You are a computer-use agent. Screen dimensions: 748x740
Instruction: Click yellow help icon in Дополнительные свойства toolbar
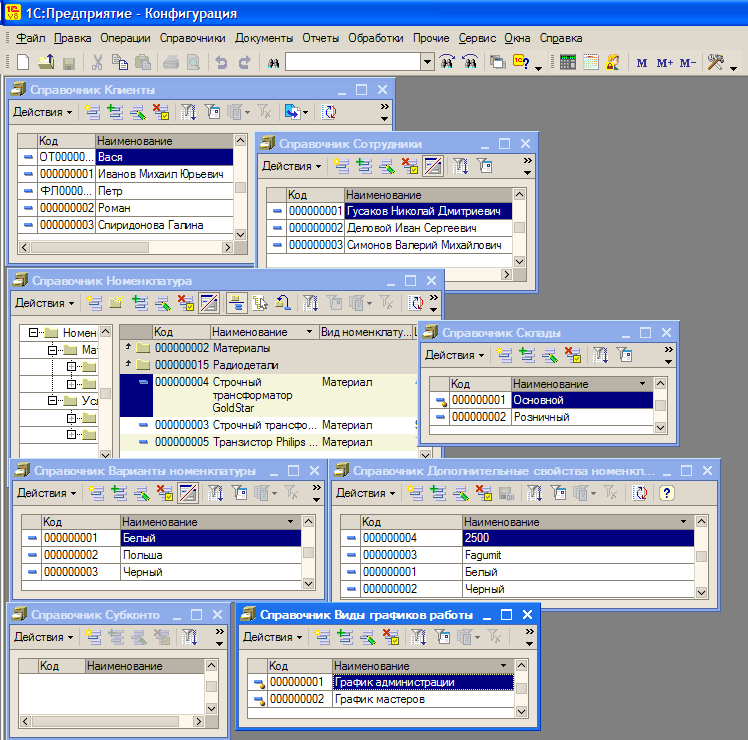click(666, 493)
